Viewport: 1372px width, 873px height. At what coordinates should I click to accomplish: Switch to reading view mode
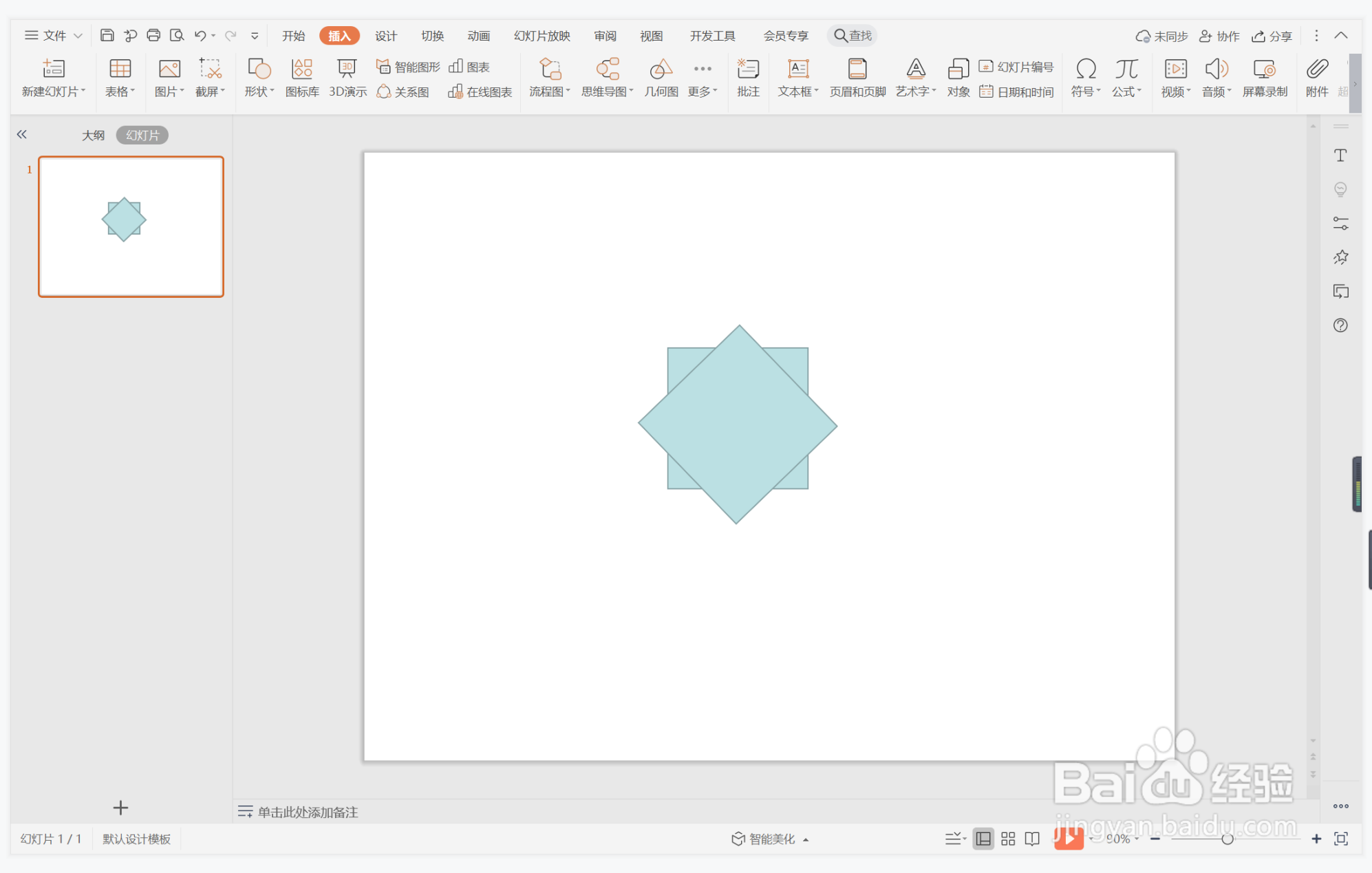pyautogui.click(x=1032, y=839)
